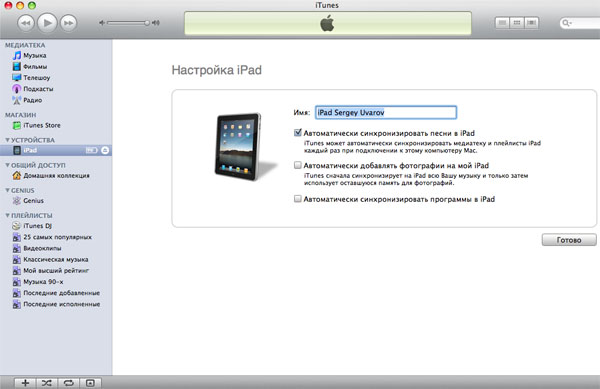Adjust the volume slider knob
The height and width of the screenshot is (389, 600).
[x=147, y=23]
